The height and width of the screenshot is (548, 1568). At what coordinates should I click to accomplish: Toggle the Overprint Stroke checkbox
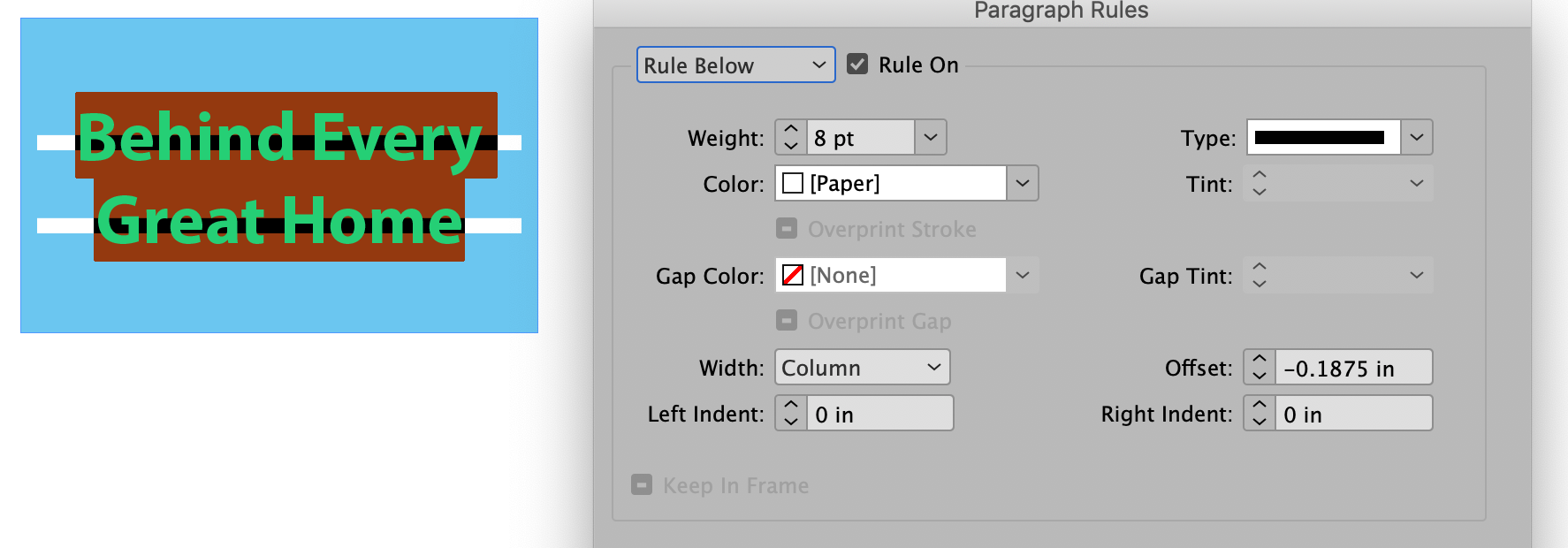pyautogui.click(x=787, y=229)
